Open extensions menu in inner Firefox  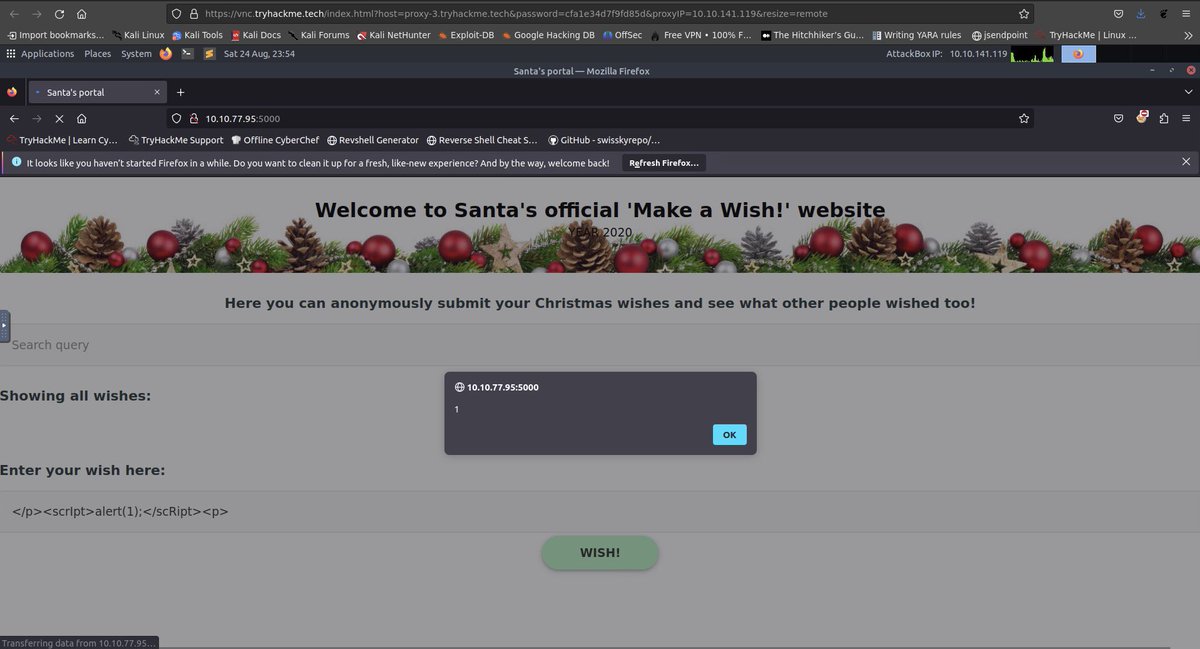pyautogui.click(x=1164, y=118)
